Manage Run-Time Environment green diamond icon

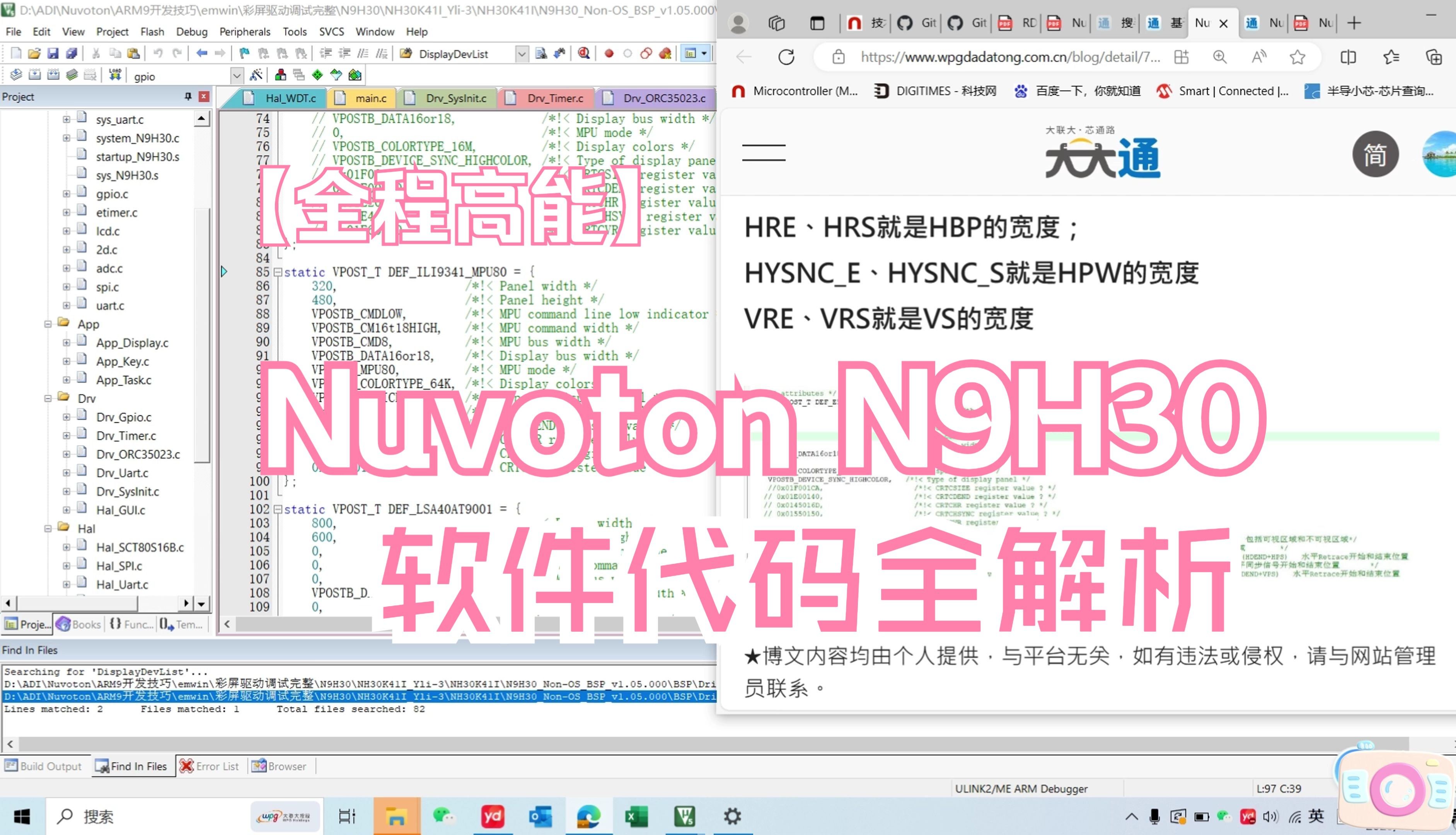pyautogui.click(x=317, y=75)
